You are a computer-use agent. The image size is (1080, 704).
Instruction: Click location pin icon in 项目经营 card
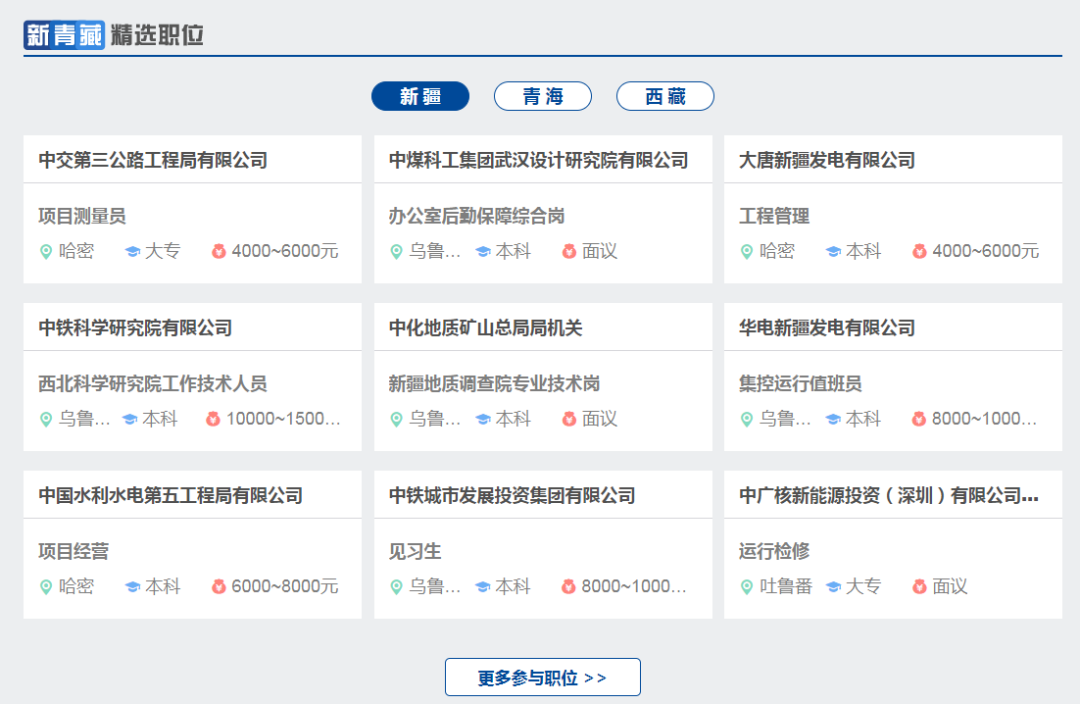point(46,586)
